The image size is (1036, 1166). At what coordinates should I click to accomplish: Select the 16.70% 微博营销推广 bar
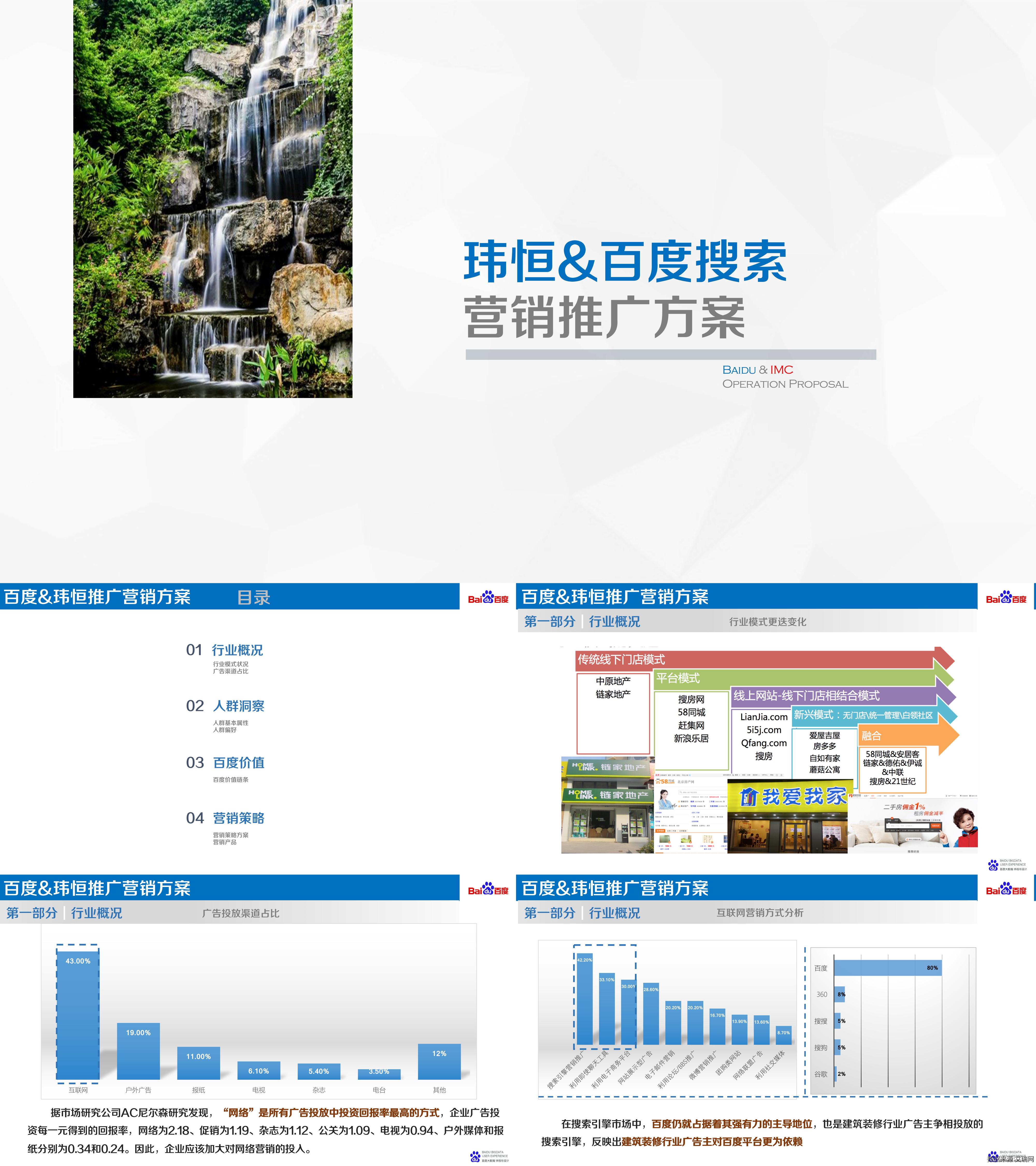pos(717,1027)
